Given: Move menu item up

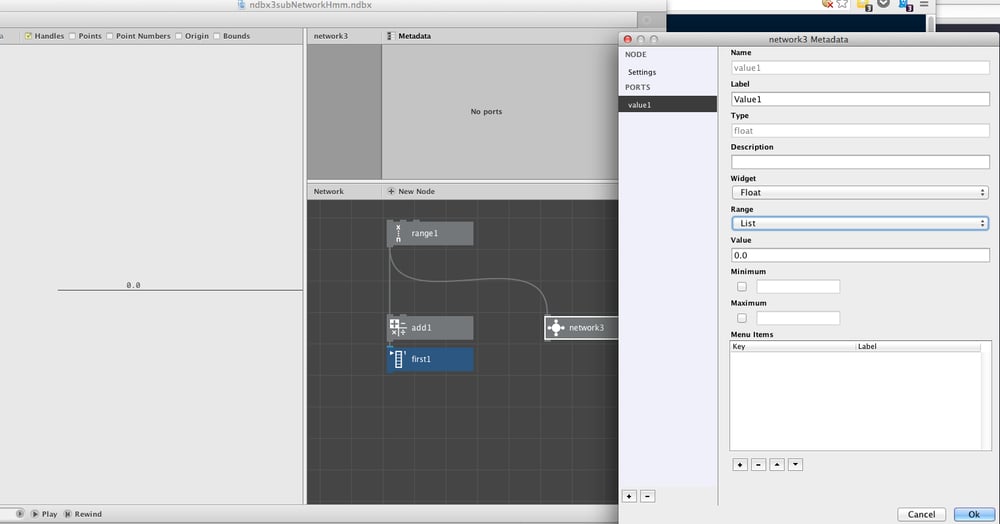Looking at the screenshot, I should (777, 465).
